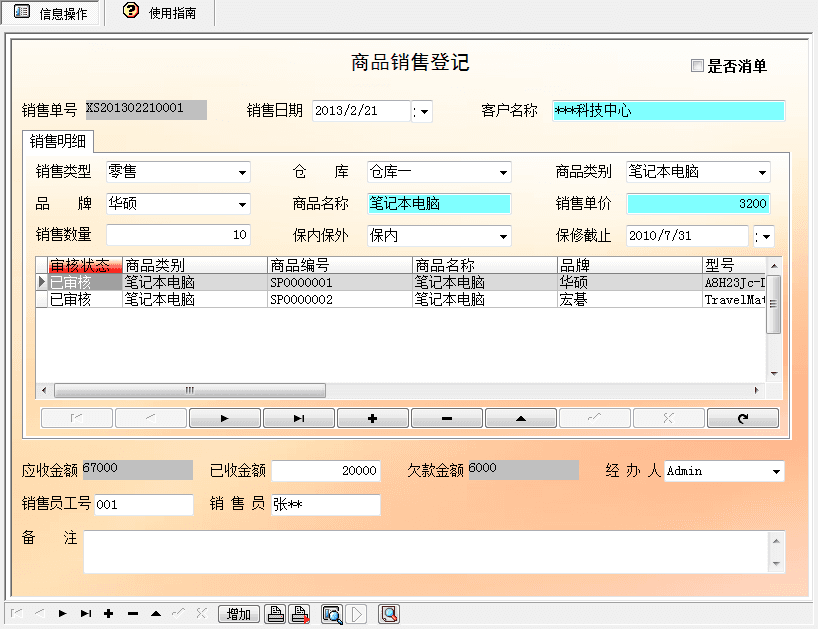This screenshot has width=818, height=629.
Task: Click the rightmost search icon in bottom toolbar
Action: (388, 614)
